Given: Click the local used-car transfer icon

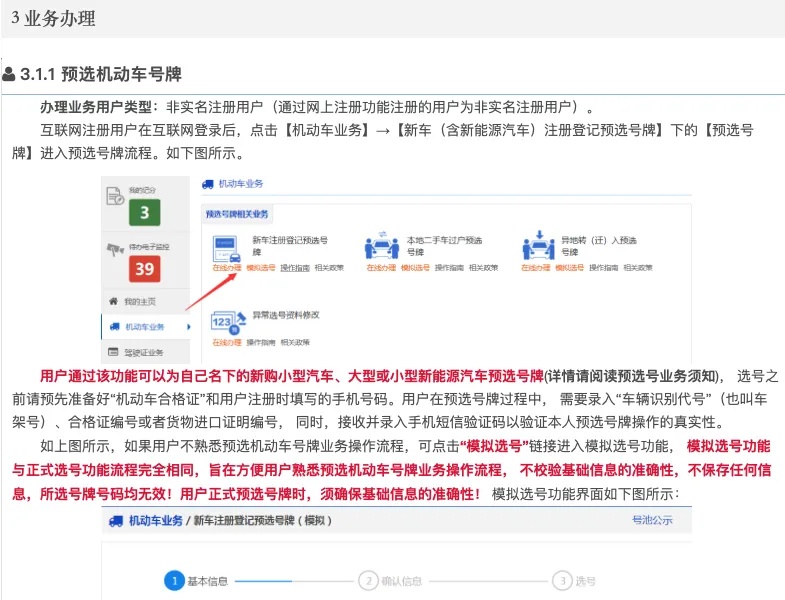Looking at the screenshot, I should (x=381, y=246).
